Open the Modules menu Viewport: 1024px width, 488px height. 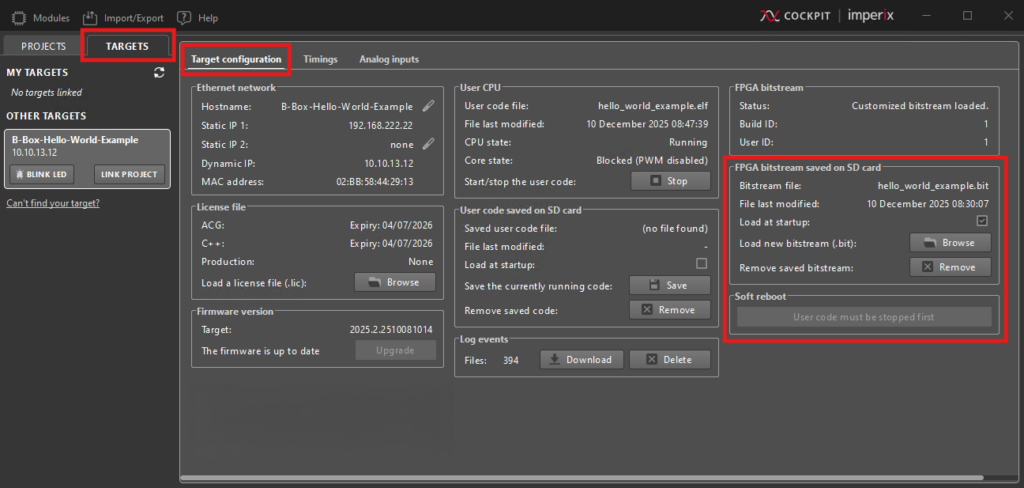pyautogui.click(x=42, y=18)
